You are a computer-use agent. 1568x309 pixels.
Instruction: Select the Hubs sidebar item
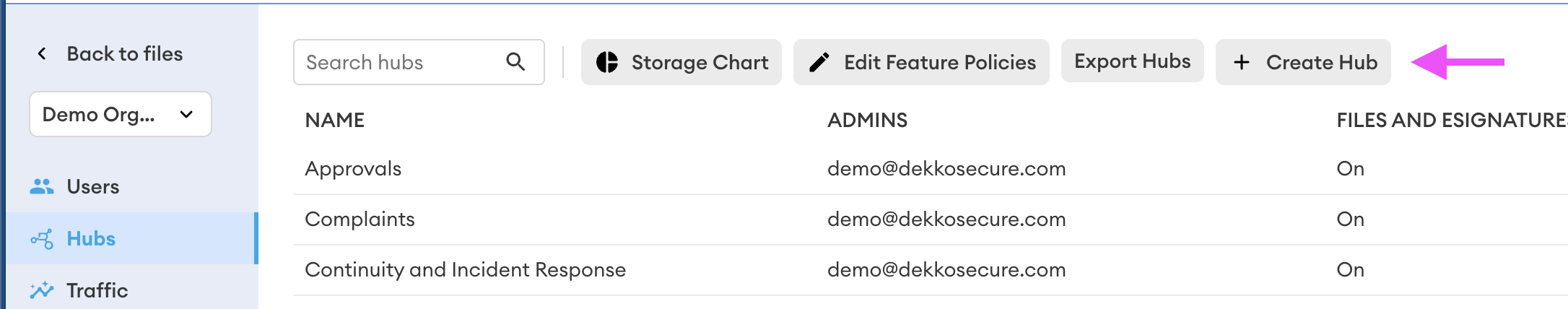coord(132,238)
